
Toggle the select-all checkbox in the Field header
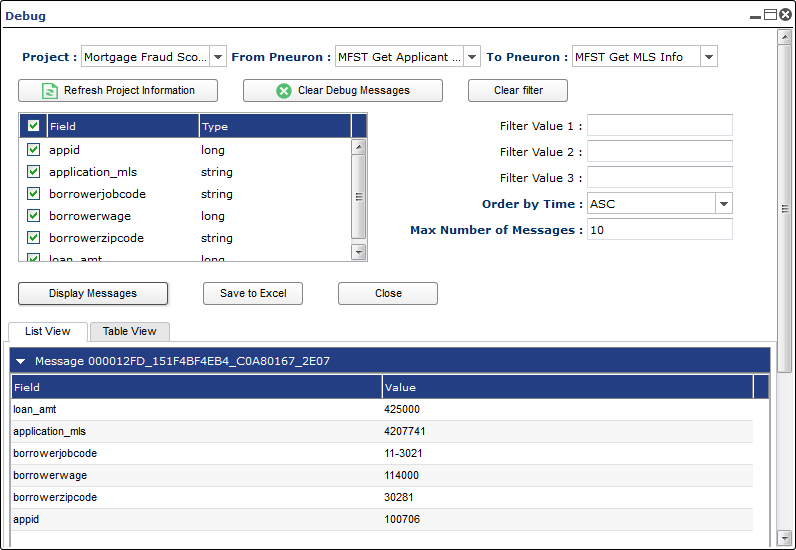[34, 125]
